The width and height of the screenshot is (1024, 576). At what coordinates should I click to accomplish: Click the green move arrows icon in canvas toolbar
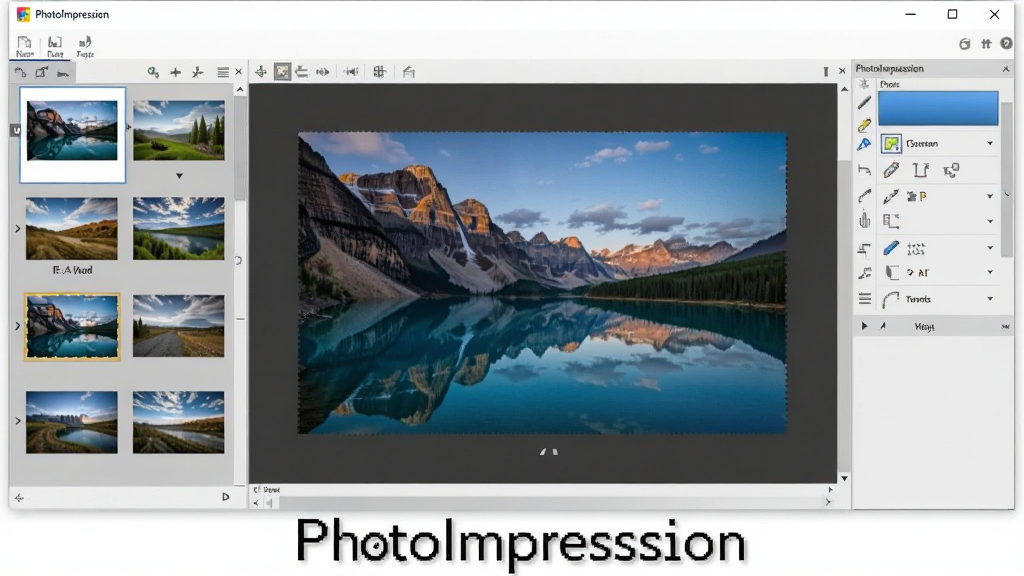pos(261,72)
